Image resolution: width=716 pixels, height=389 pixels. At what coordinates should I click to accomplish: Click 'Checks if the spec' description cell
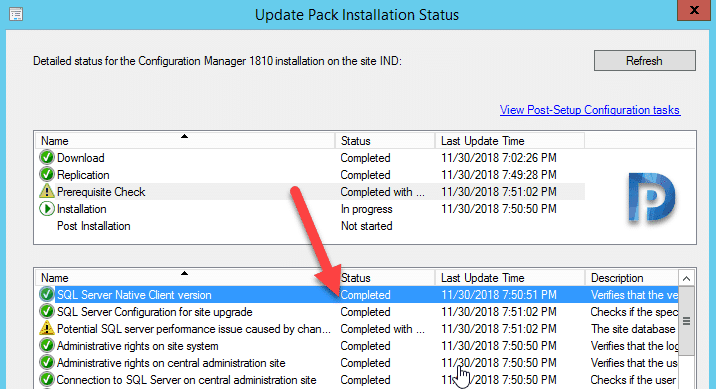[x=634, y=312]
